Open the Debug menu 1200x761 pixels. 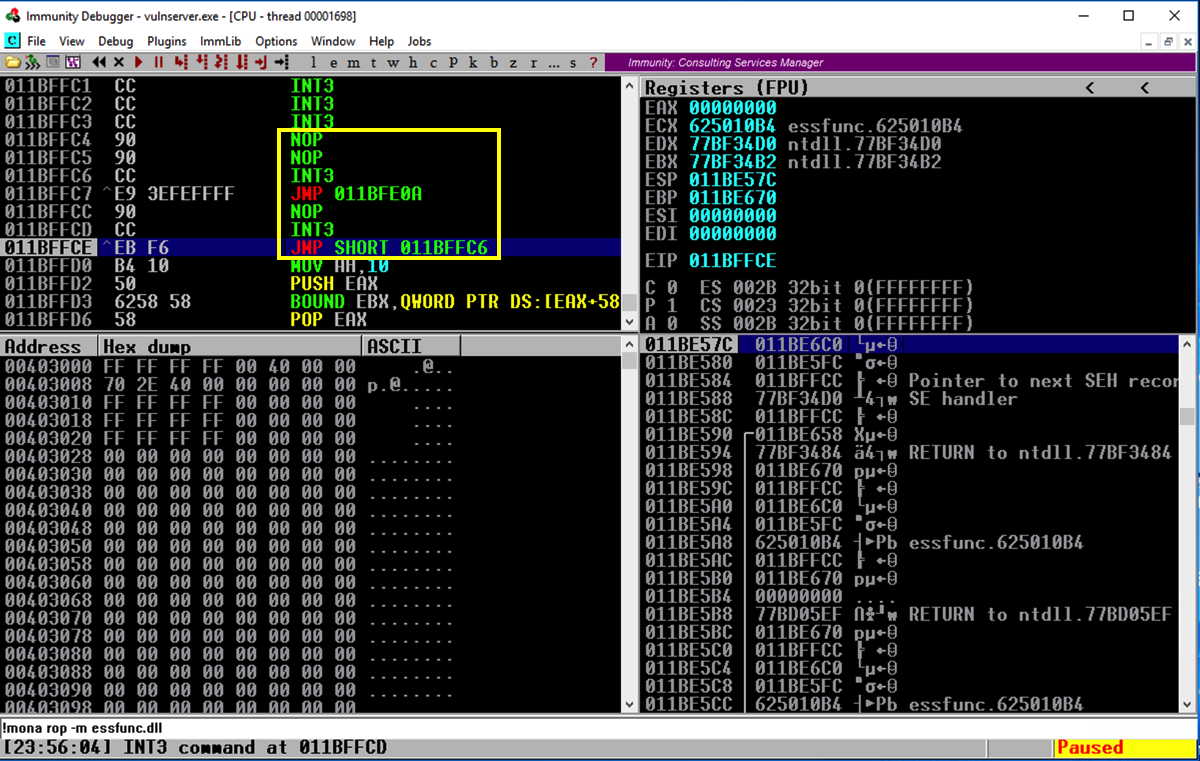(115, 41)
